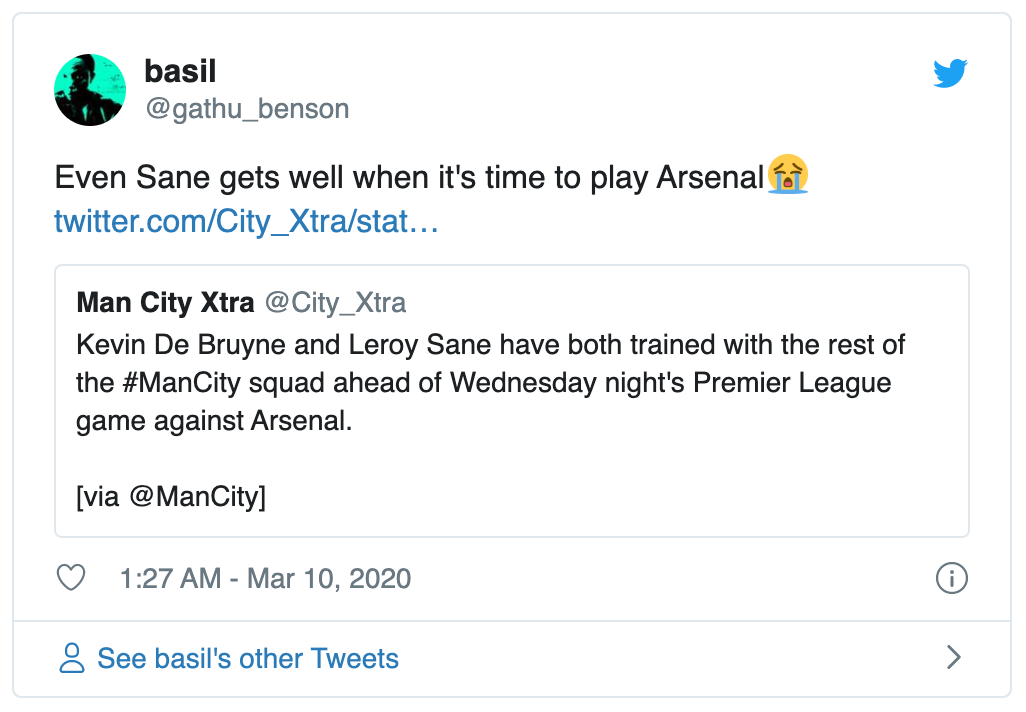Click the display name basil

point(180,70)
